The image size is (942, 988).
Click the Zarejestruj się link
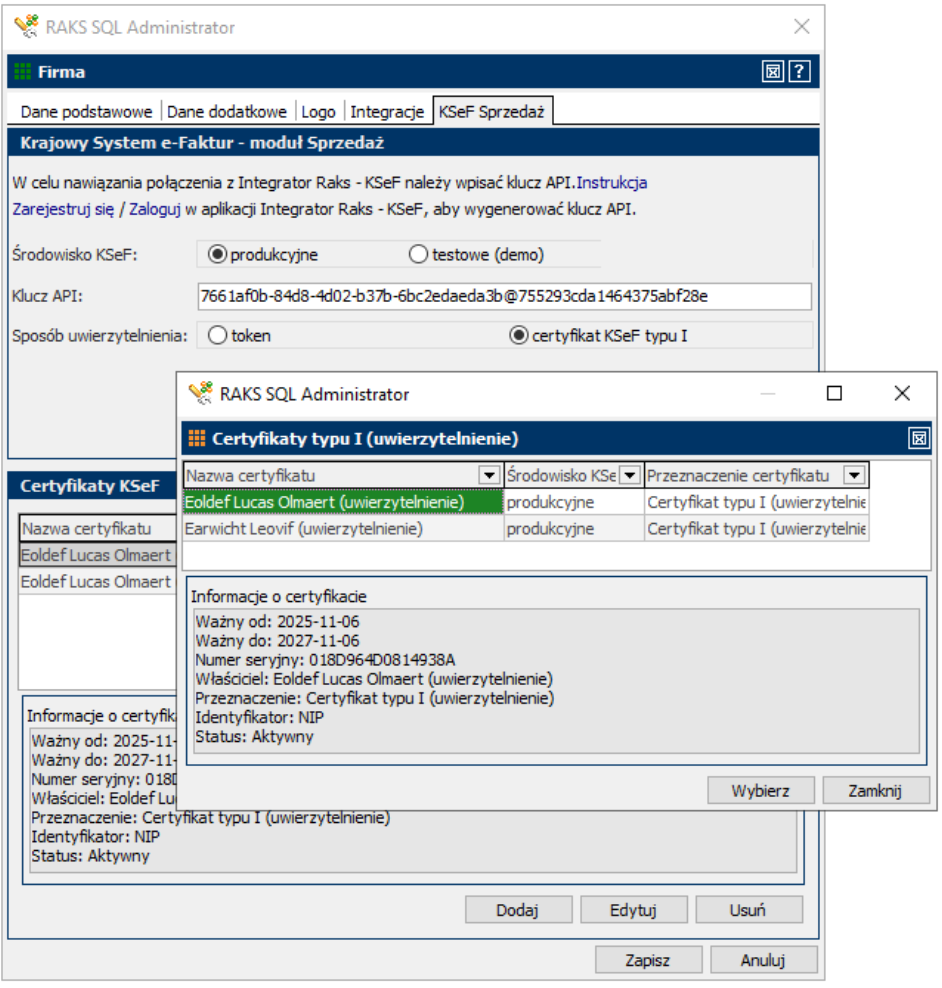click(x=62, y=209)
